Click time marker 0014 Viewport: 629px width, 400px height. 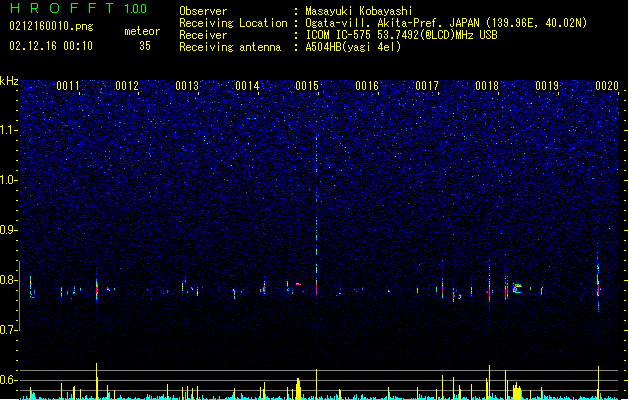[x=247, y=86]
